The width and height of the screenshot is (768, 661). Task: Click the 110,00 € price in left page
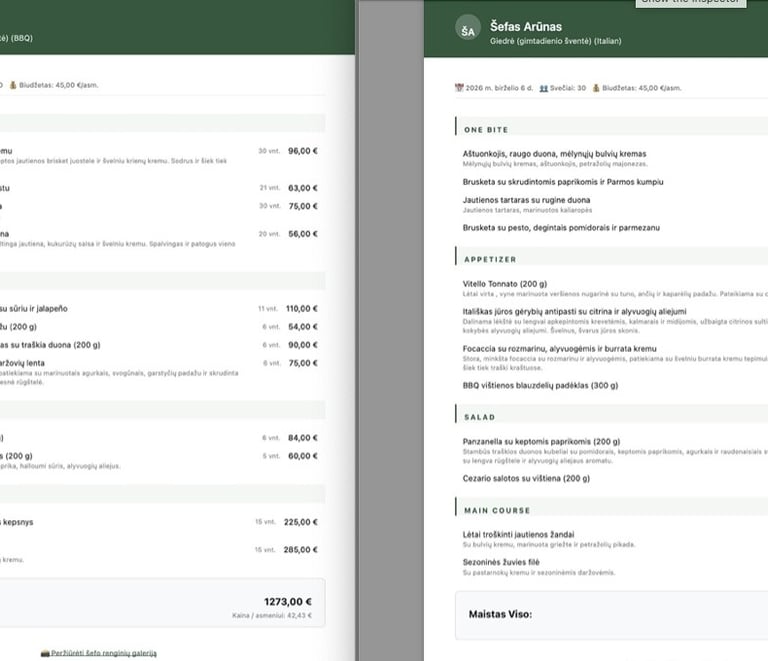(302, 309)
